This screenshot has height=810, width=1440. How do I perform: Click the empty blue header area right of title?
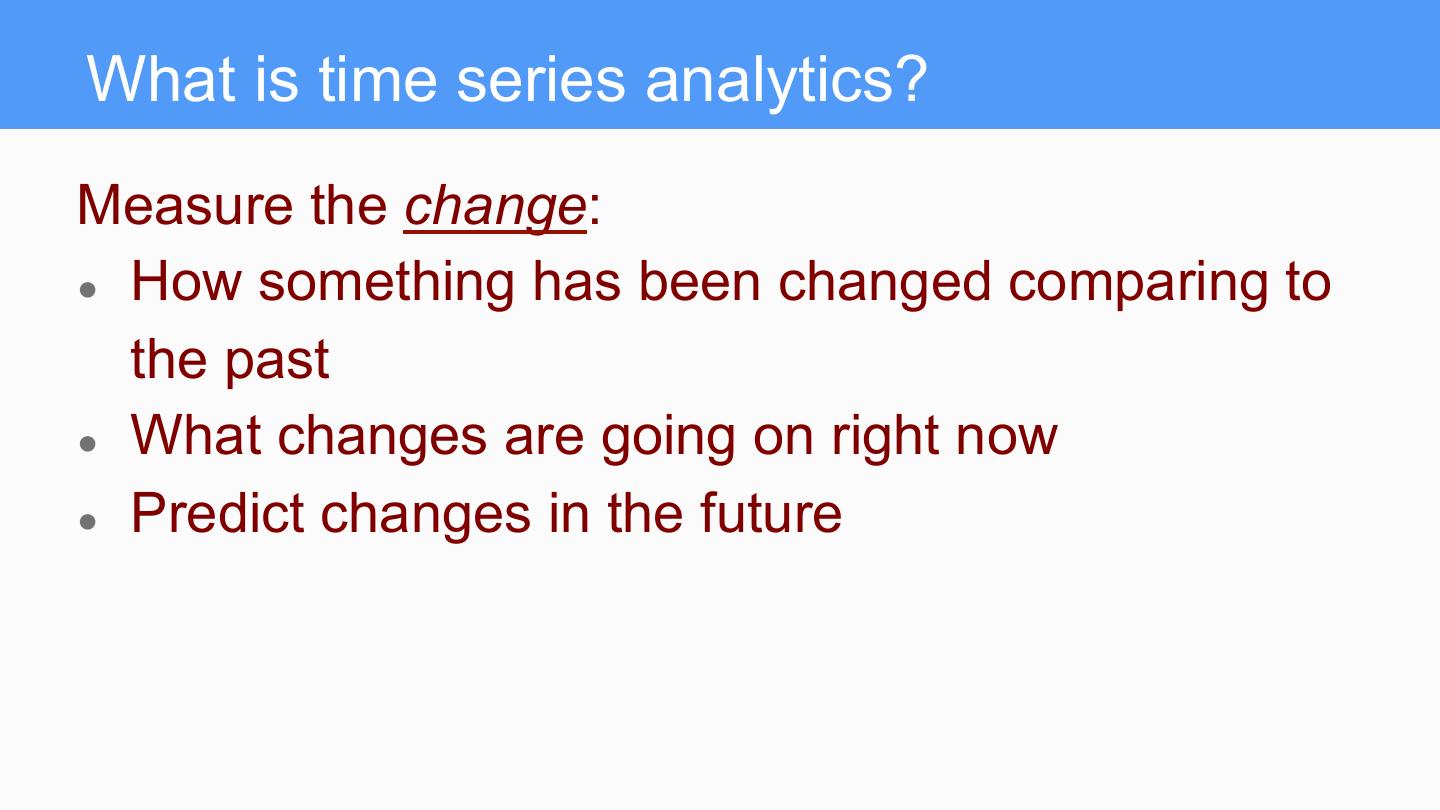coord(1180,66)
